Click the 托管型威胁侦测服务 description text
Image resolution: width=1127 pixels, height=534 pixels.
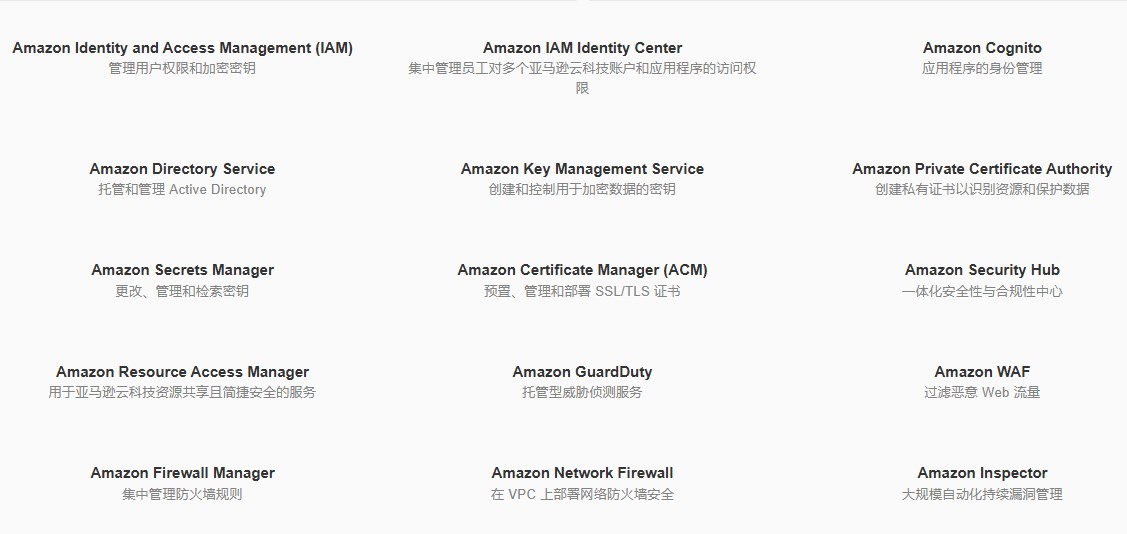[582, 393]
